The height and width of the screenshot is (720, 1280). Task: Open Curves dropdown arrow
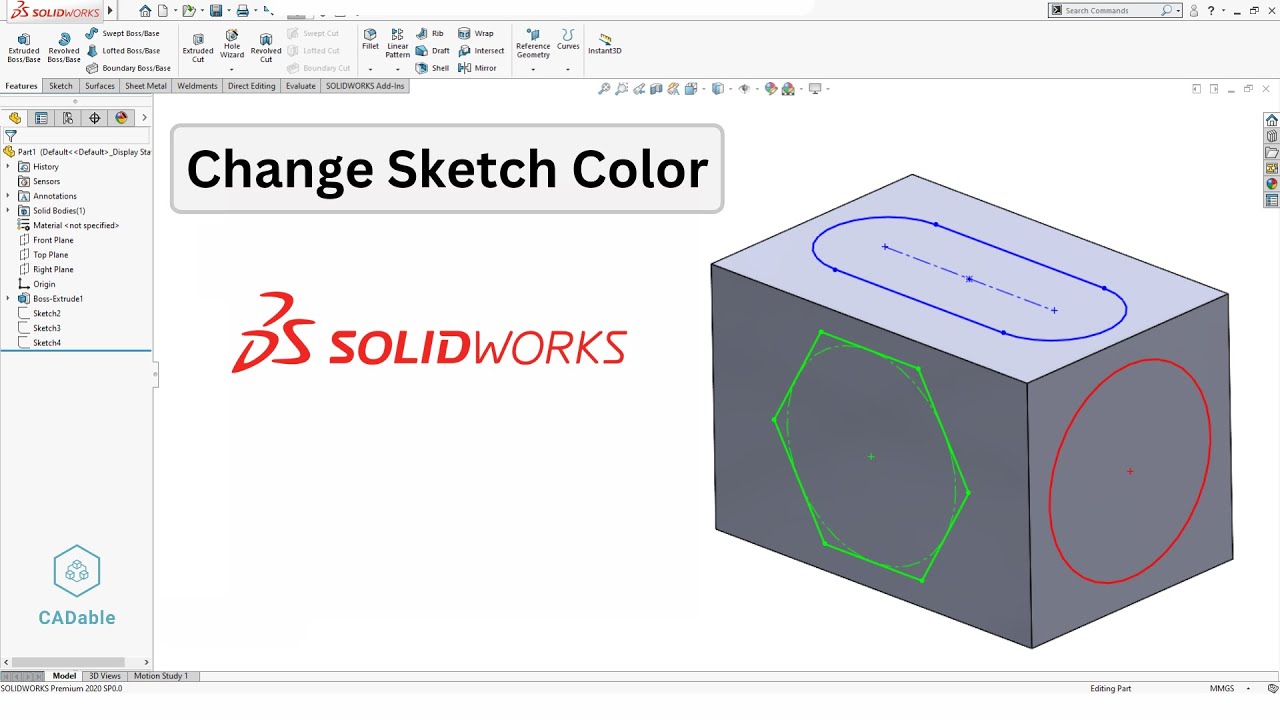click(x=568, y=69)
